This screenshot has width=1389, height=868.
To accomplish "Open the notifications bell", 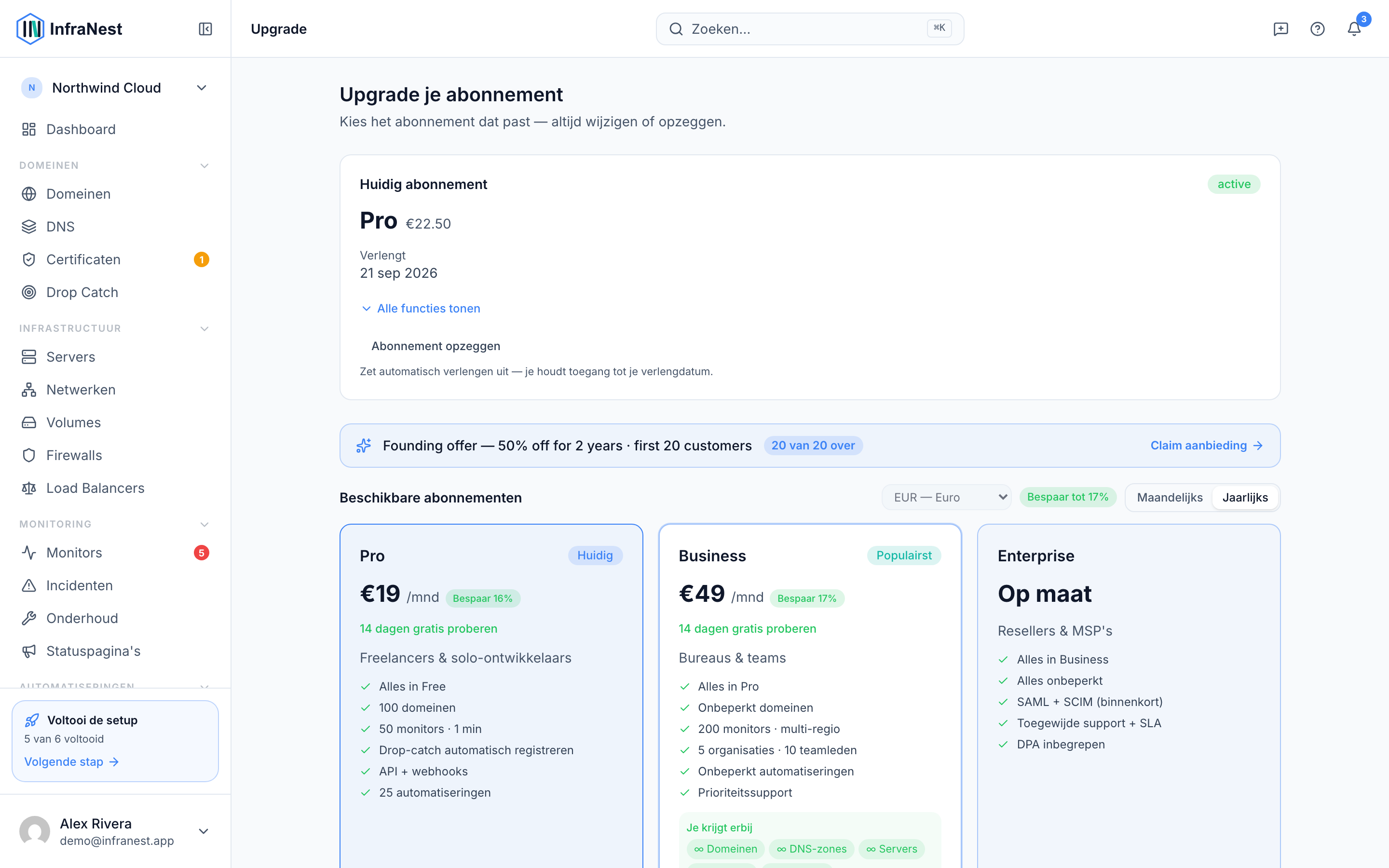I will click(1354, 29).
